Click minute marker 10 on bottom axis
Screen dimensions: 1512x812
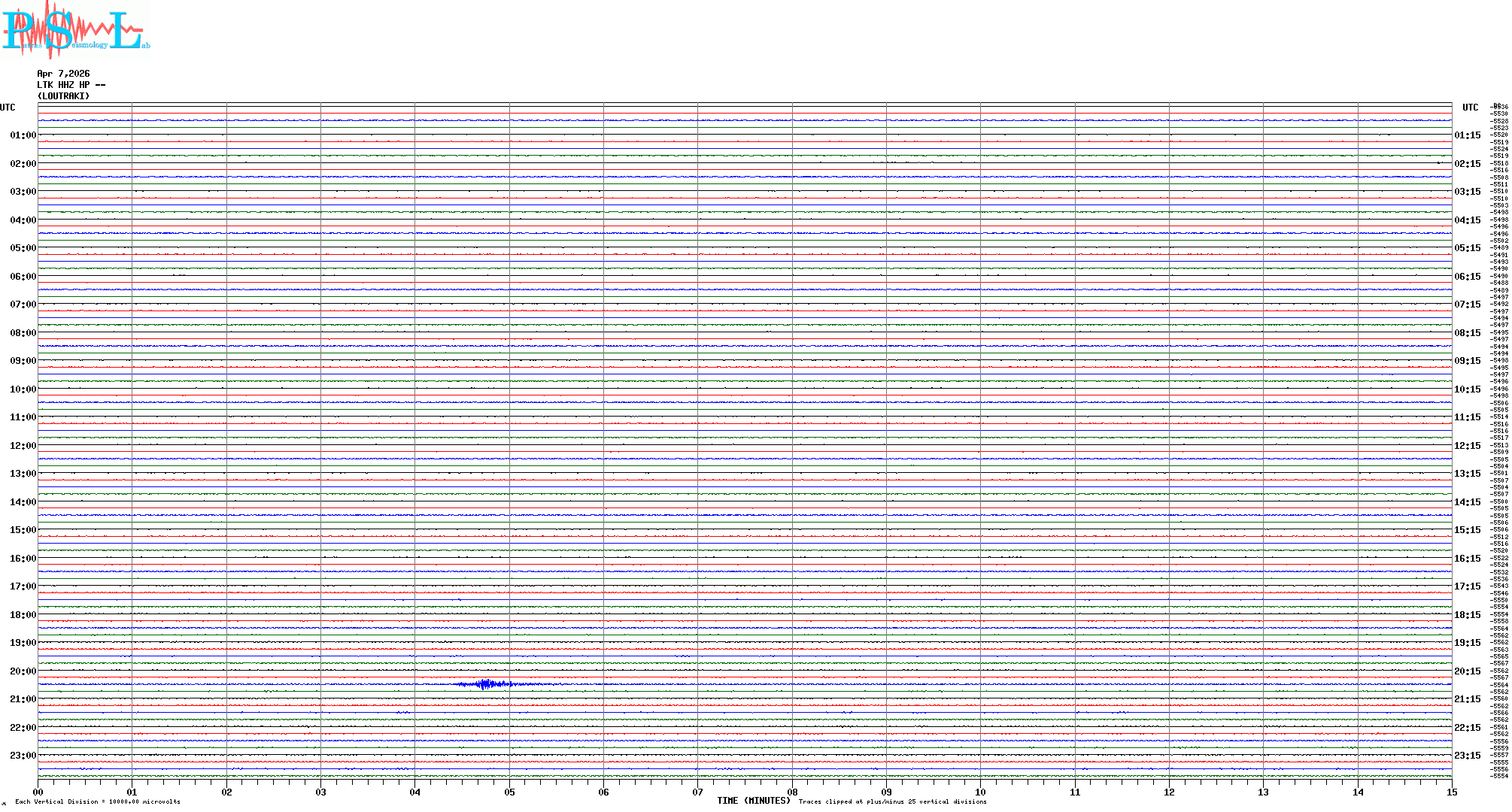click(x=980, y=792)
